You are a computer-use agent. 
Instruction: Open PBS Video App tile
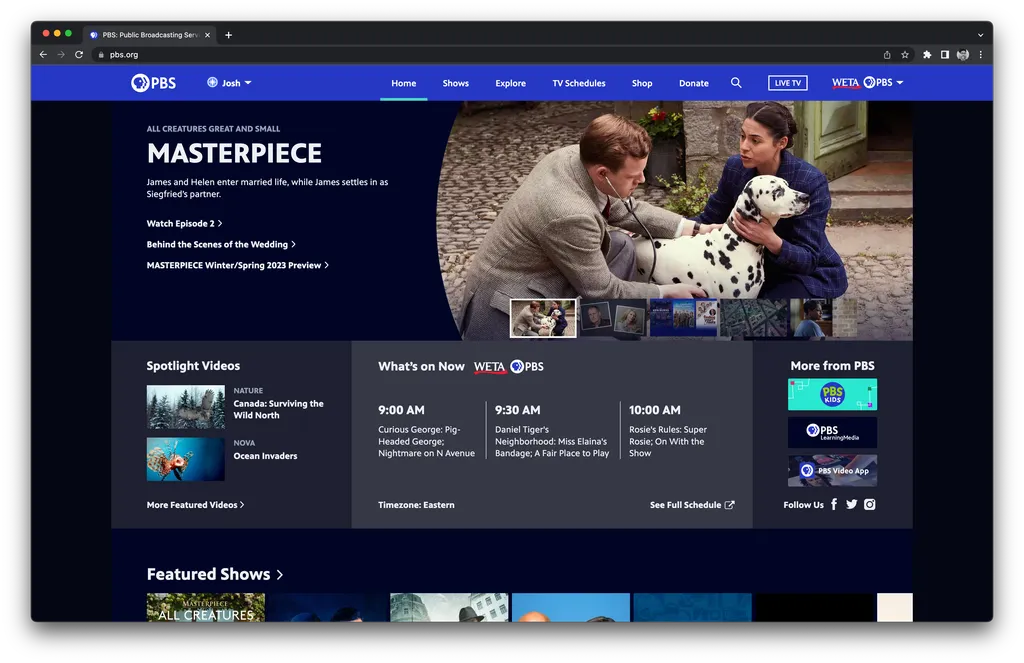(833, 470)
